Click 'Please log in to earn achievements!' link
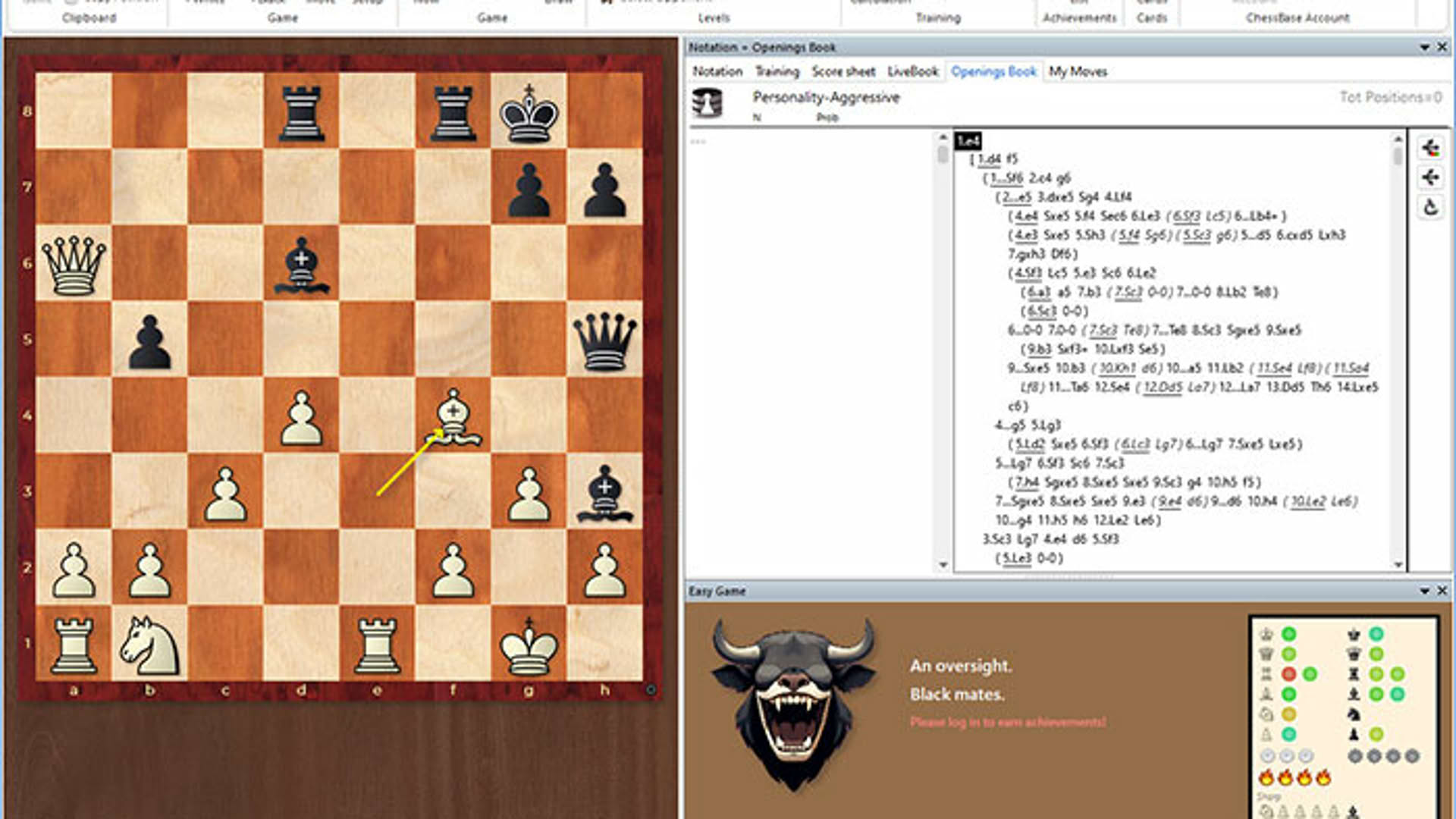 coord(1008,722)
